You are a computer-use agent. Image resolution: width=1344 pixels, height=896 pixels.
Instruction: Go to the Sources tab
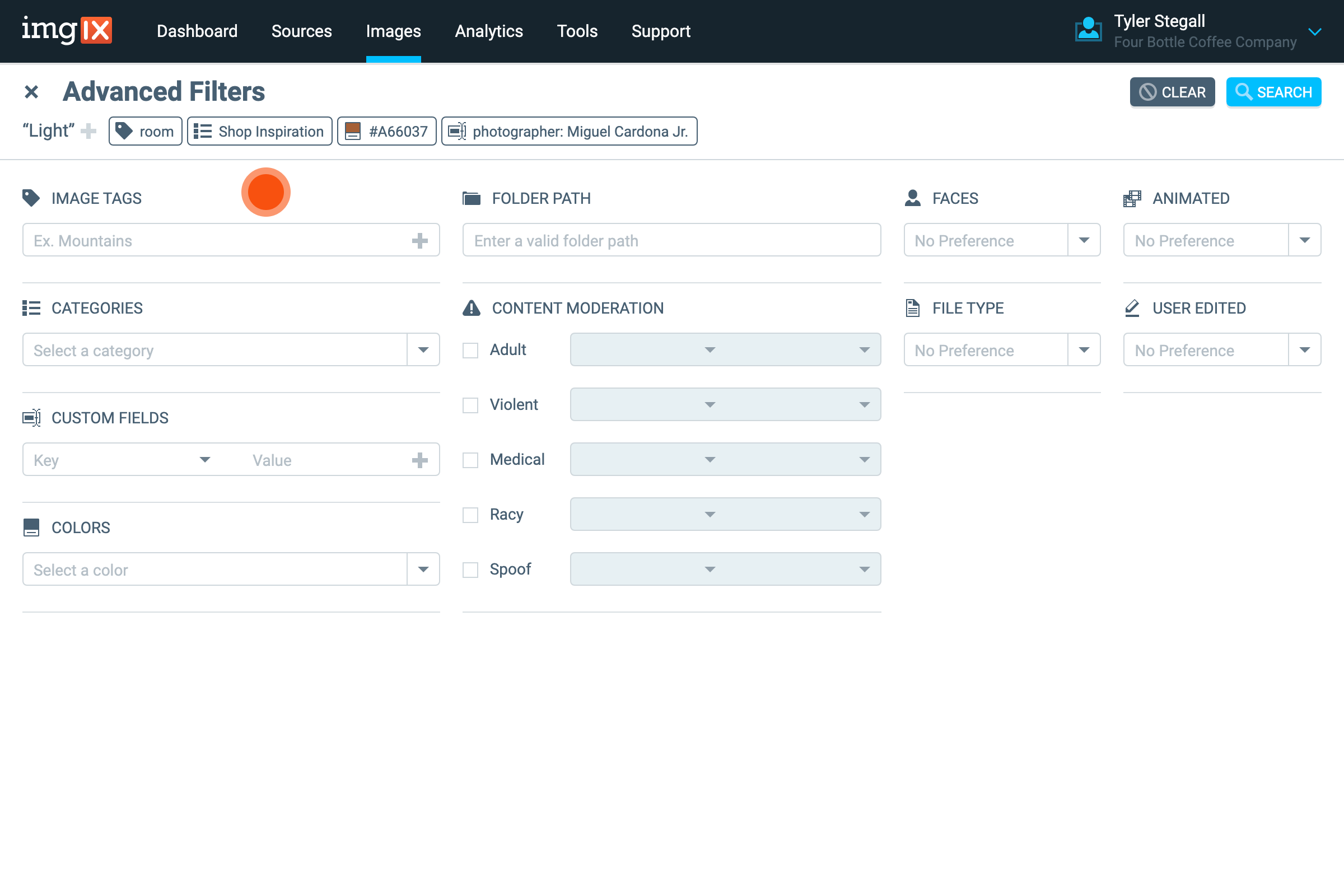coord(301,31)
